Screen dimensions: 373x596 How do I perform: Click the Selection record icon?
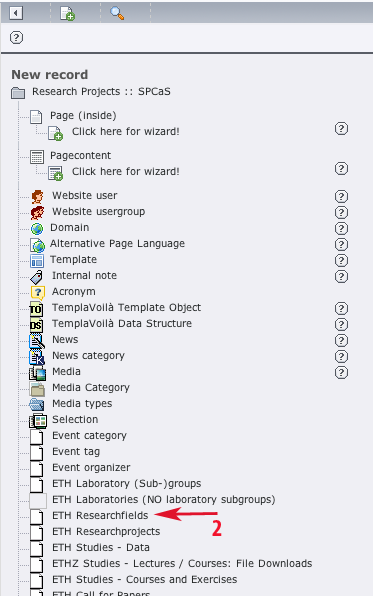[38, 421]
